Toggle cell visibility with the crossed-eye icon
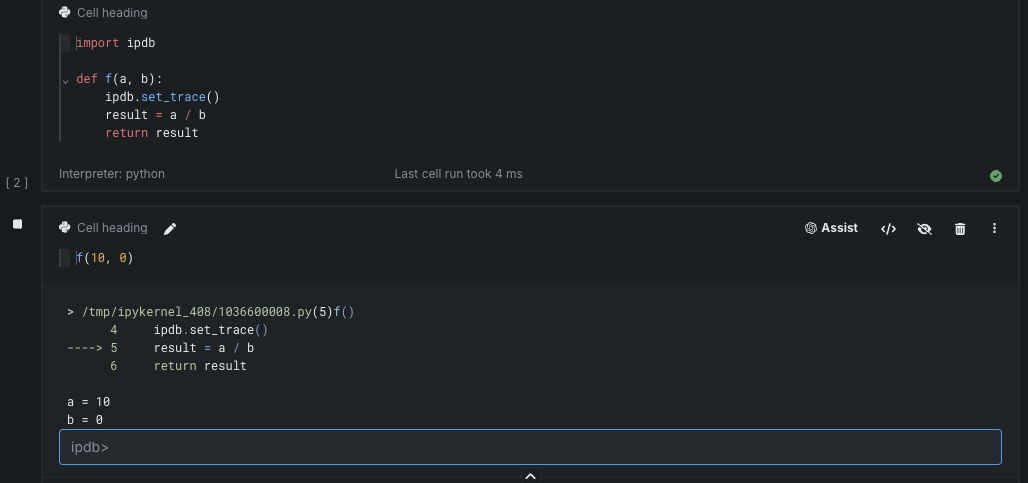The height and width of the screenshot is (483, 1028). tap(924, 229)
